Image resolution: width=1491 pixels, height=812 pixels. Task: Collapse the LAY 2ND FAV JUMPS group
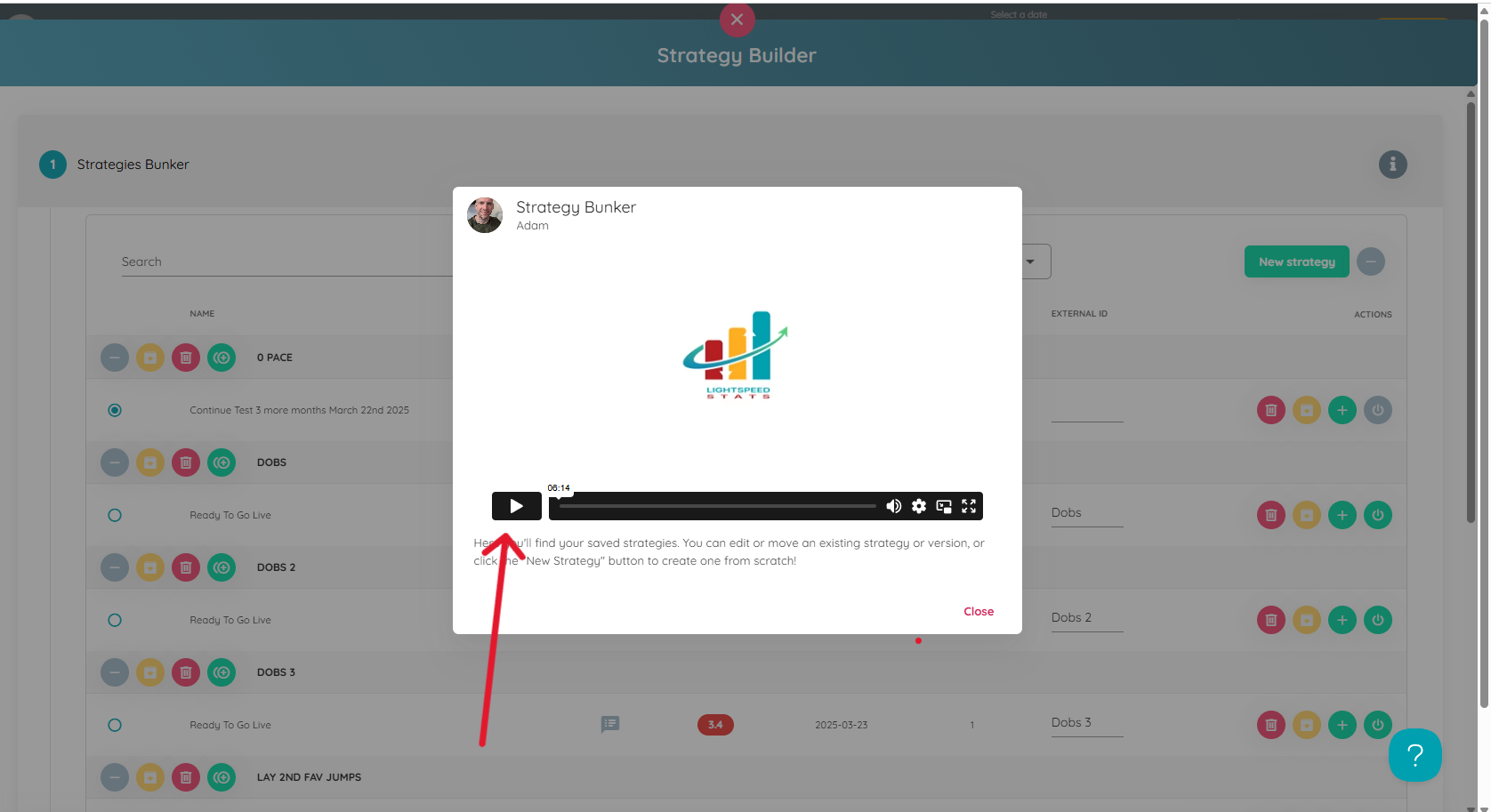(x=114, y=777)
